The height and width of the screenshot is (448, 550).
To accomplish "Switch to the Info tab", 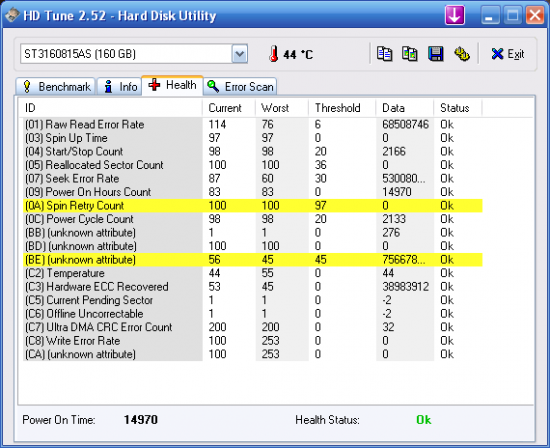I will pos(120,86).
